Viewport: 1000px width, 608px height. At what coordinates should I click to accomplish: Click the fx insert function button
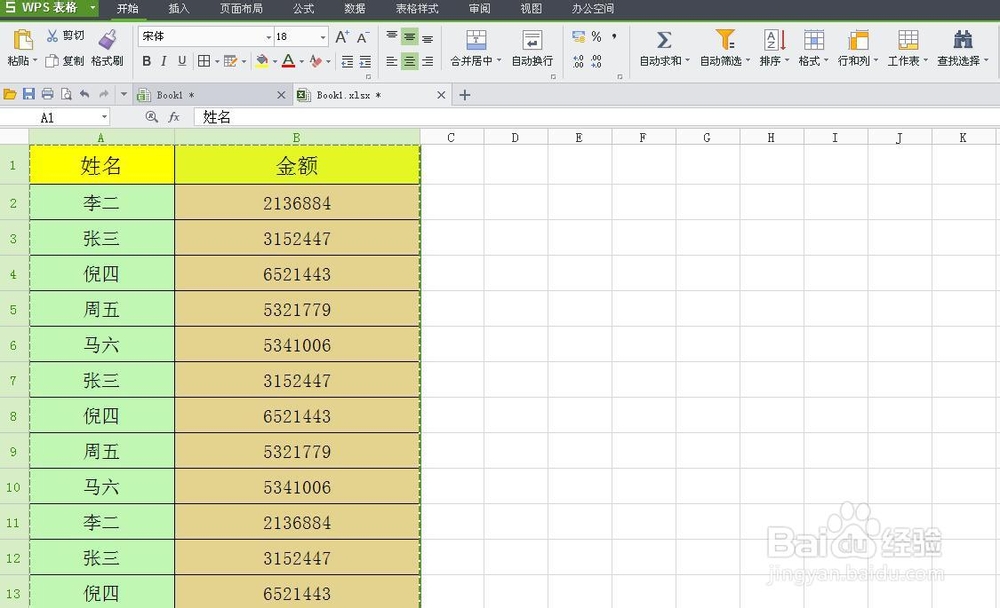pos(174,117)
